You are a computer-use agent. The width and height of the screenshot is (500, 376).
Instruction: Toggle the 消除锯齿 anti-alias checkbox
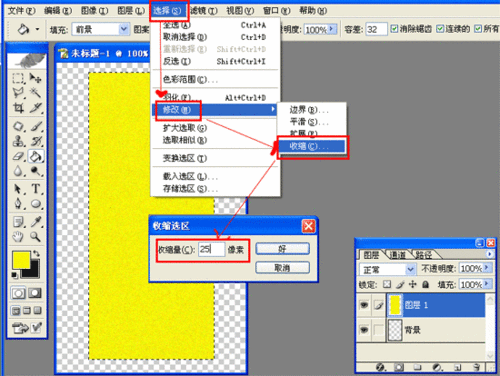tap(394, 29)
